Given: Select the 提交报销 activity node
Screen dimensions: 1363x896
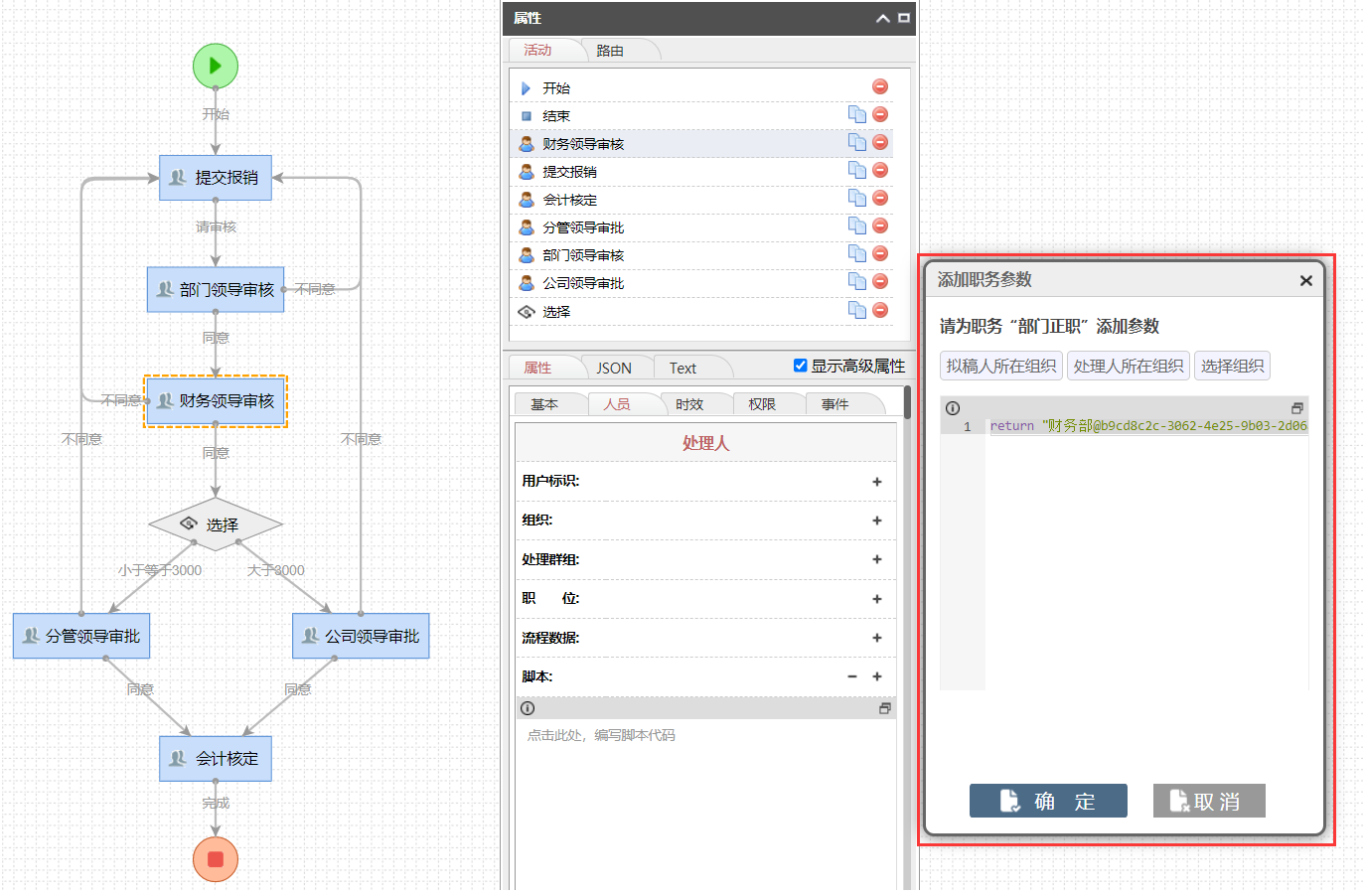Looking at the screenshot, I should click(216, 178).
